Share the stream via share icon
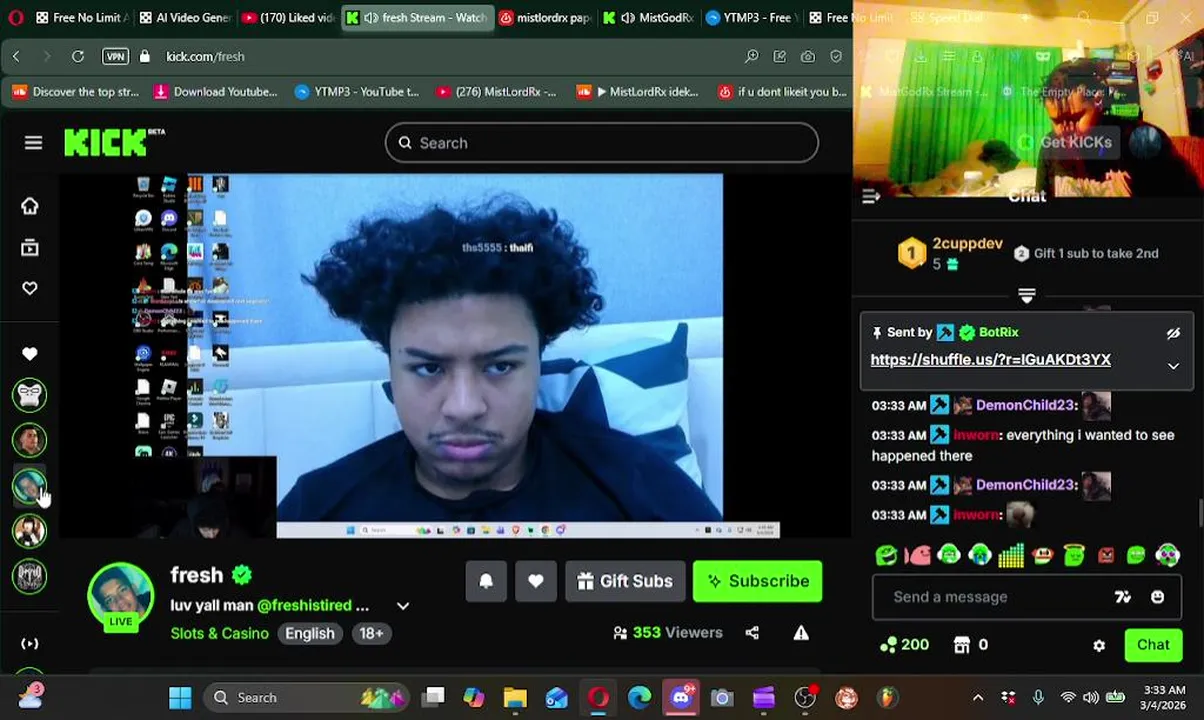This screenshot has width=1204, height=720. coord(752,633)
